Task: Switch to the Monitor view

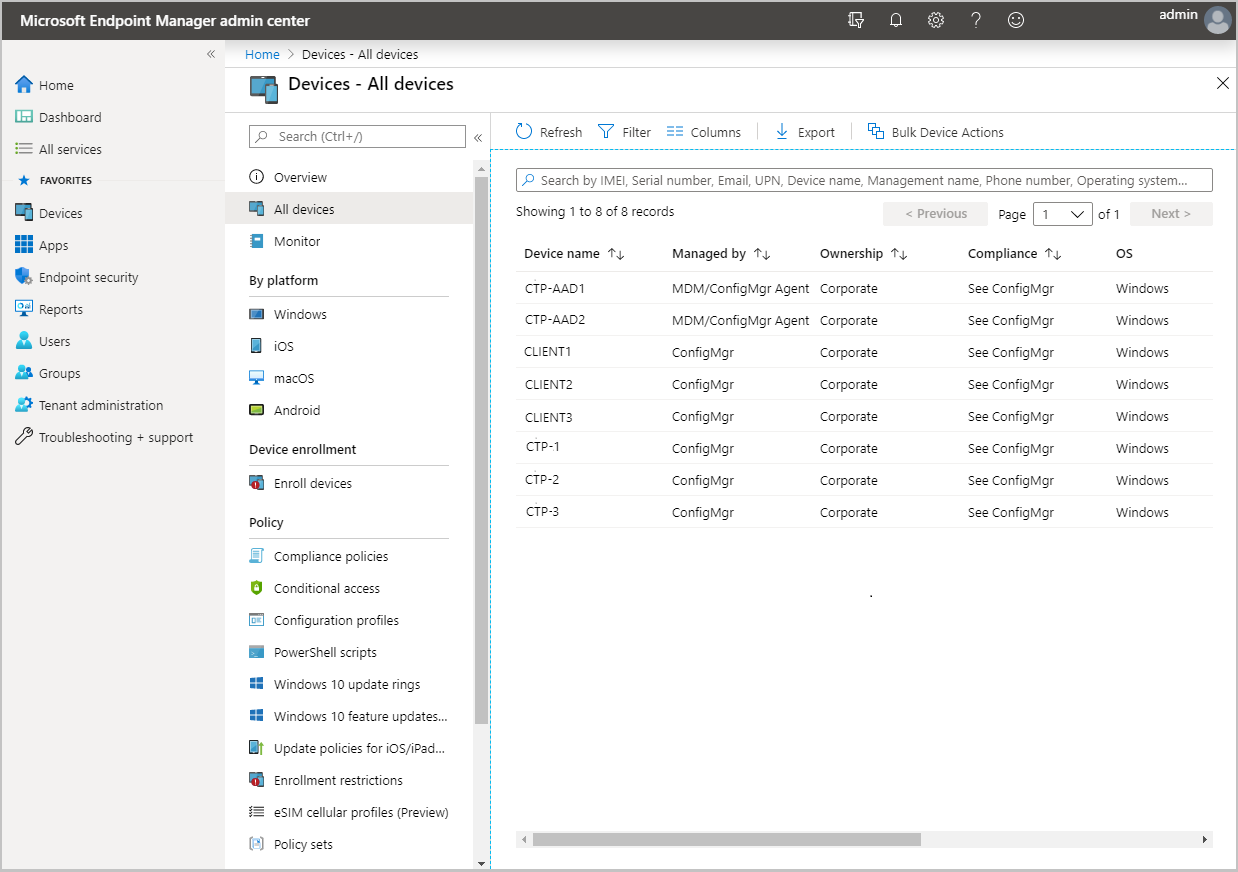Action: [298, 241]
